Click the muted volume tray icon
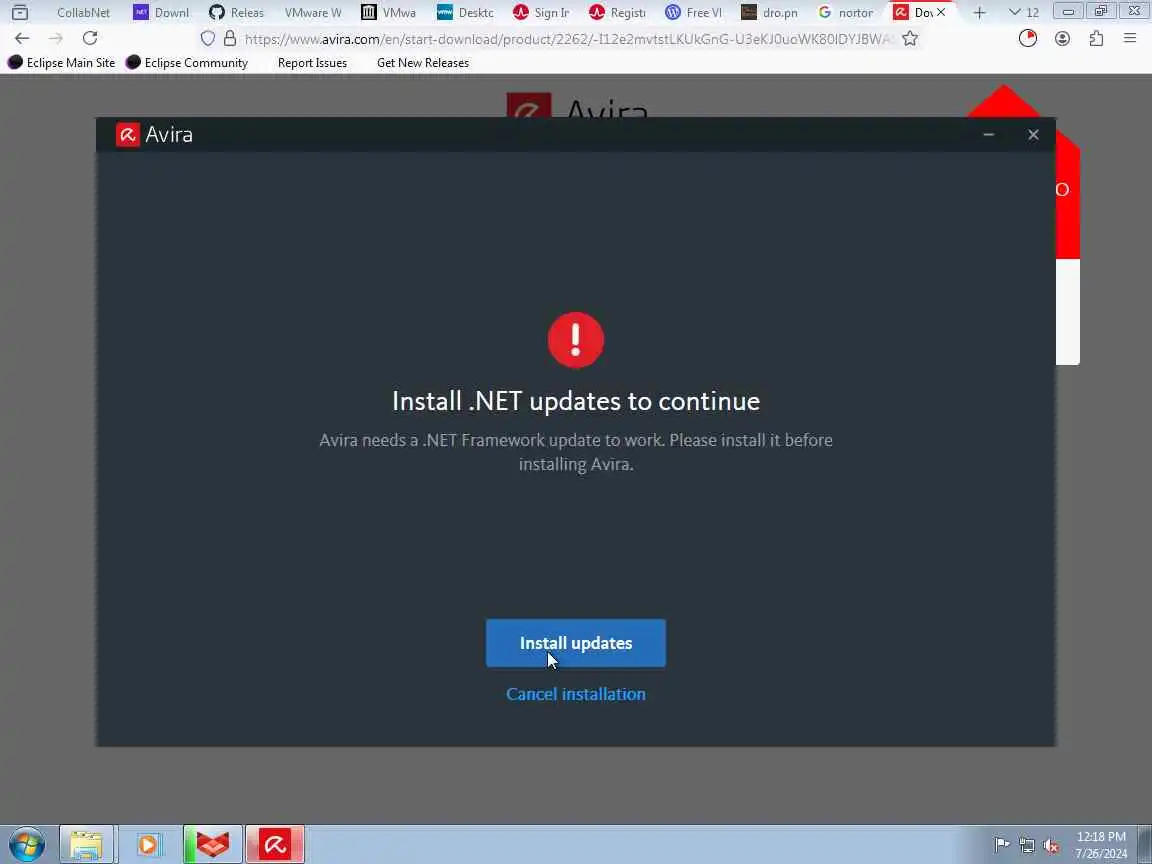The height and width of the screenshot is (864, 1152). (x=1051, y=845)
